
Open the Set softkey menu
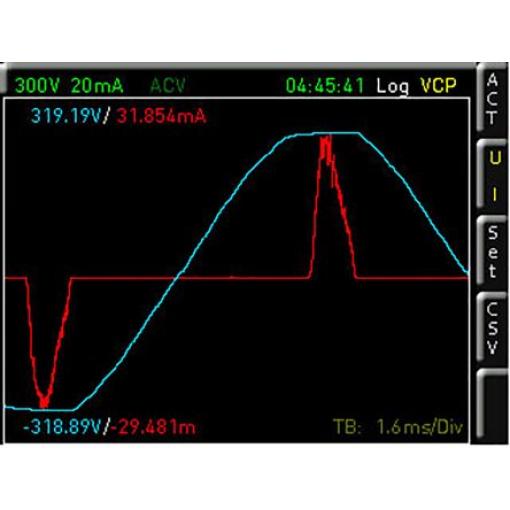tap(492, 251)
